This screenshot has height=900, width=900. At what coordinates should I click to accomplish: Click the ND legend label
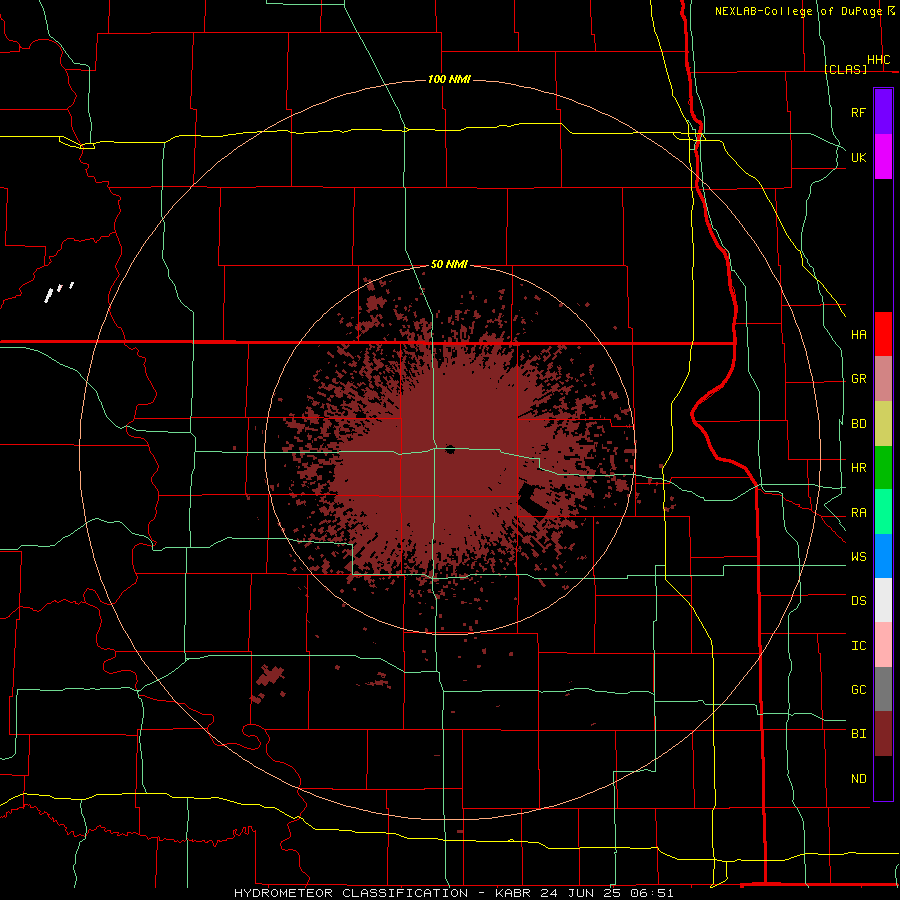coord(858,779)
